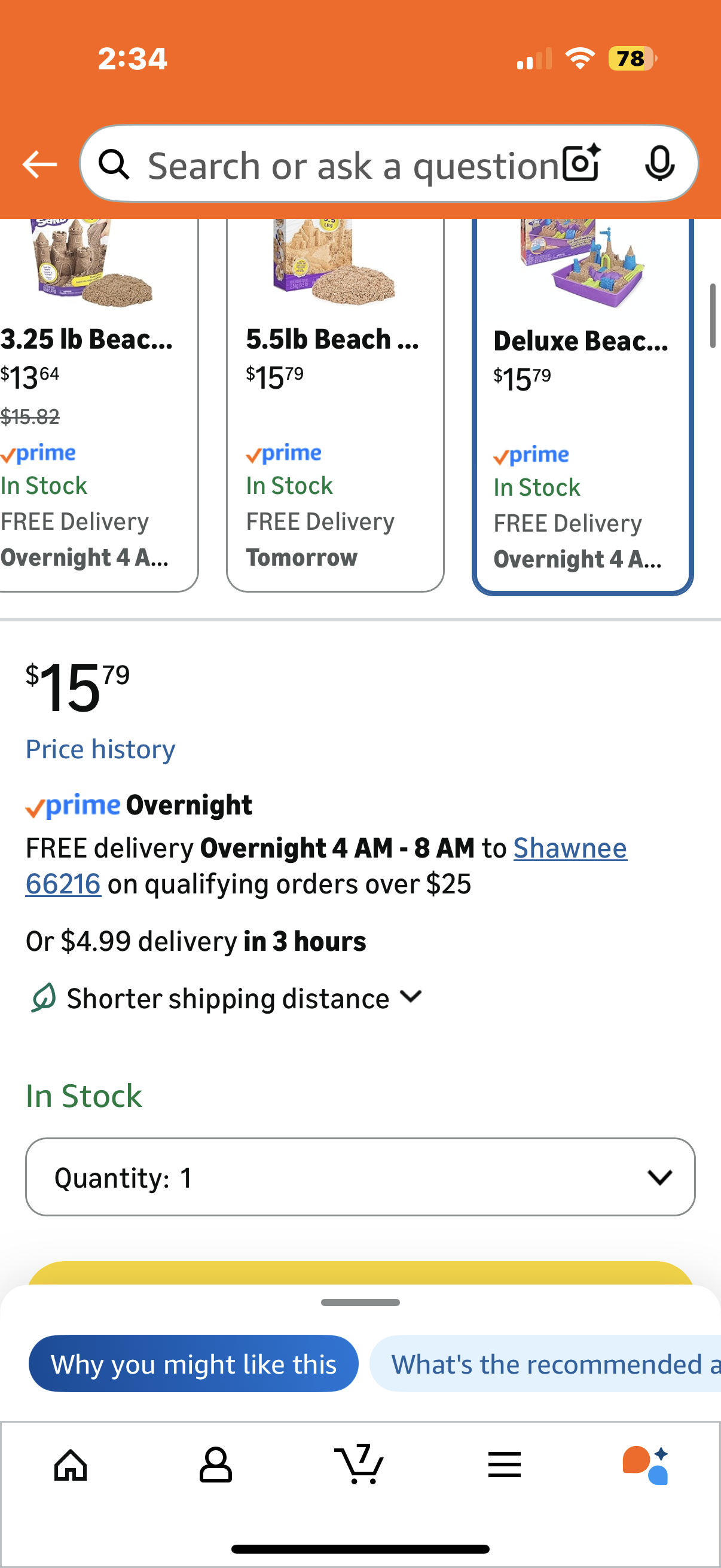721x1568 pixels.
Task: Tap the back arrow icon
Action: pyautogui.click(x=39, y=165)
